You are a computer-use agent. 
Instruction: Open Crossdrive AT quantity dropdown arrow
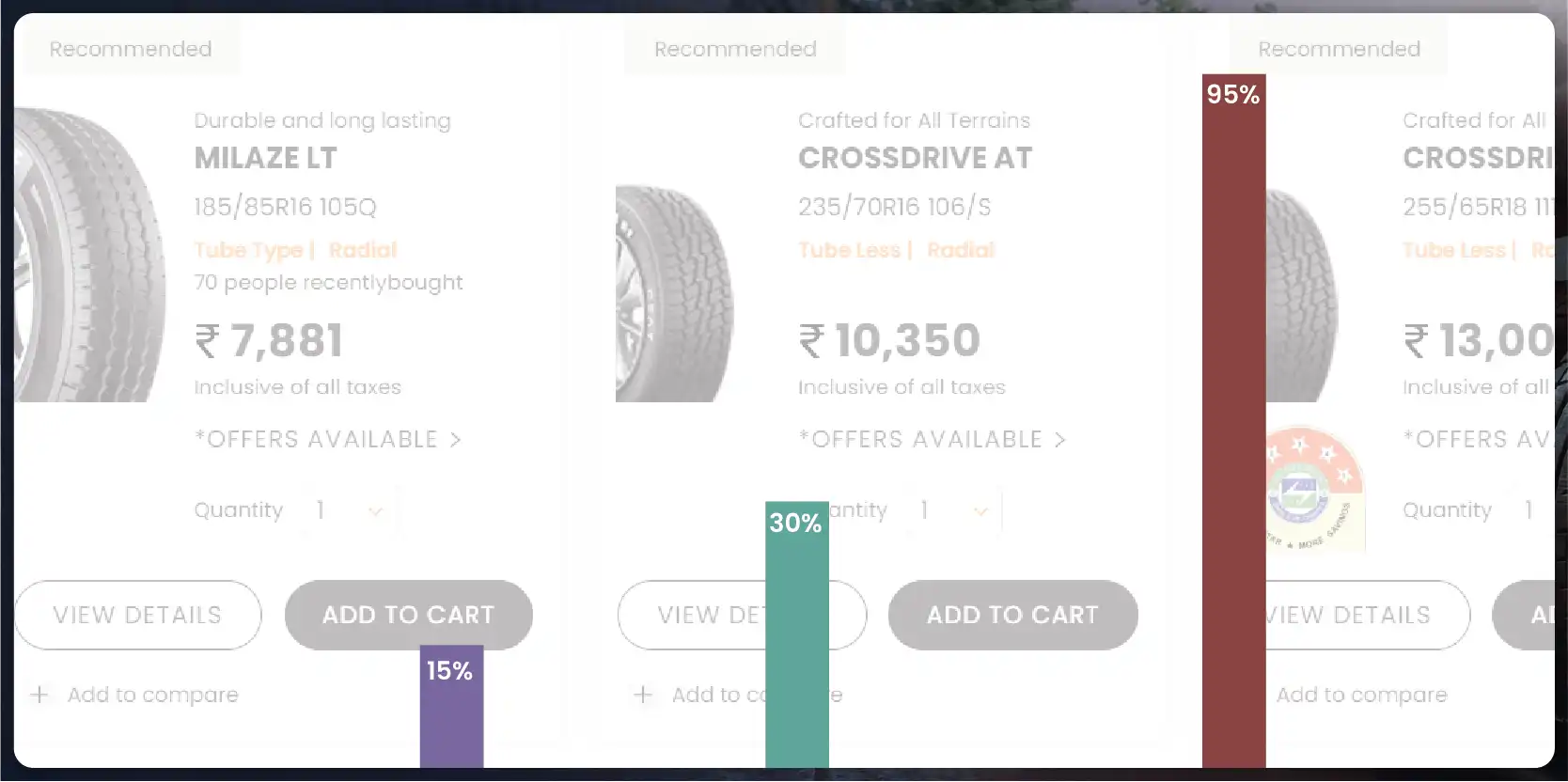click(980, 511)
